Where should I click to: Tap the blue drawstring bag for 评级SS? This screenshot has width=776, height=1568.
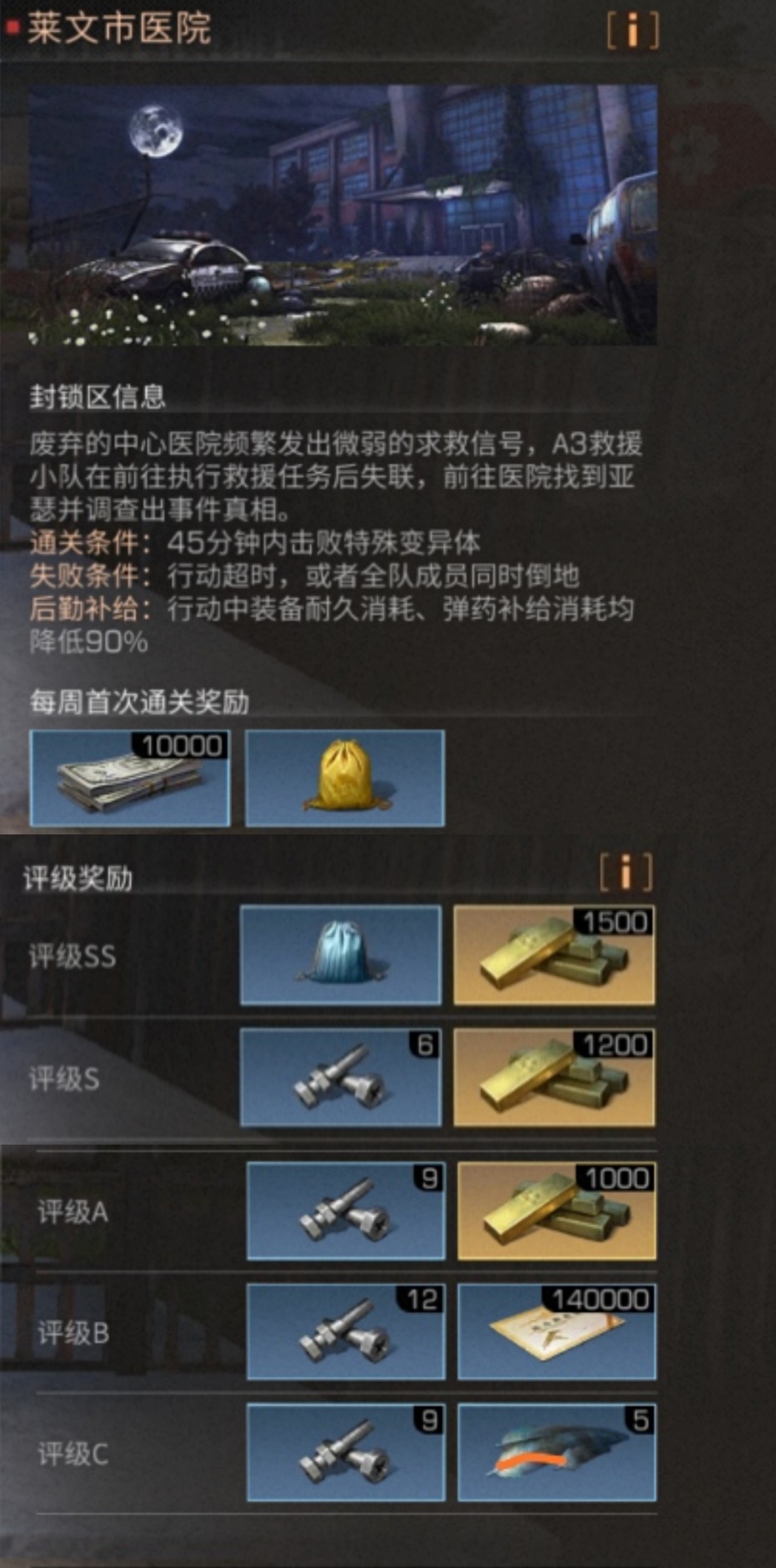pyautogui.click(x=341, y=955)
